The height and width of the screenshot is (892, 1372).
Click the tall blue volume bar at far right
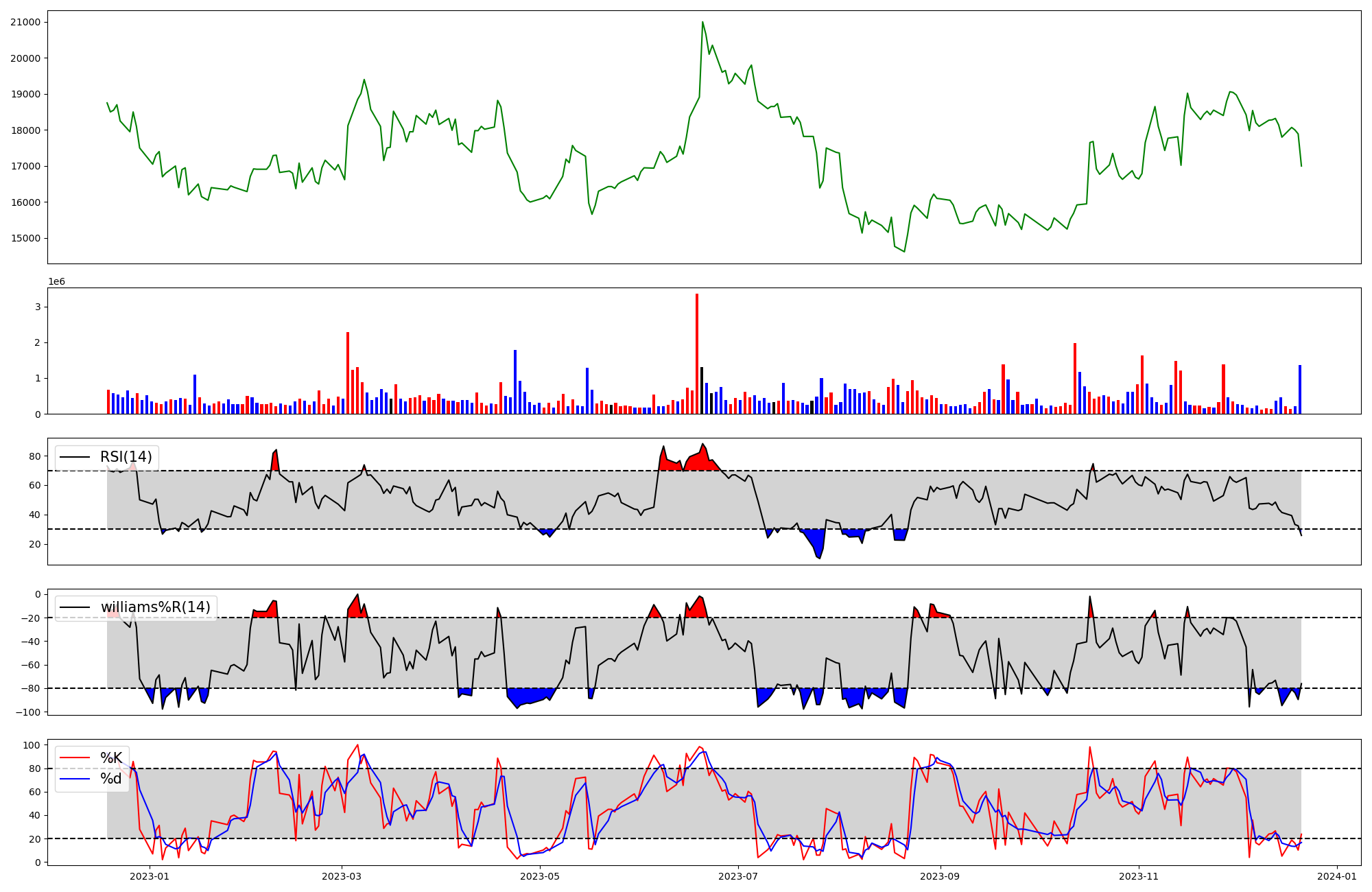coord(1300,389)
